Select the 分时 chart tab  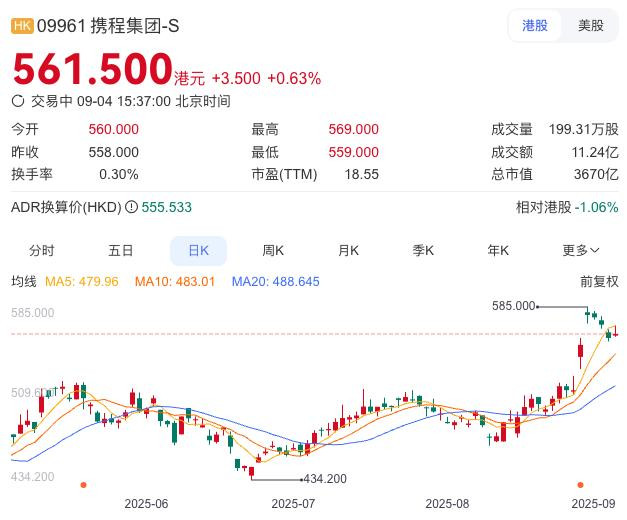coord(42,251)
